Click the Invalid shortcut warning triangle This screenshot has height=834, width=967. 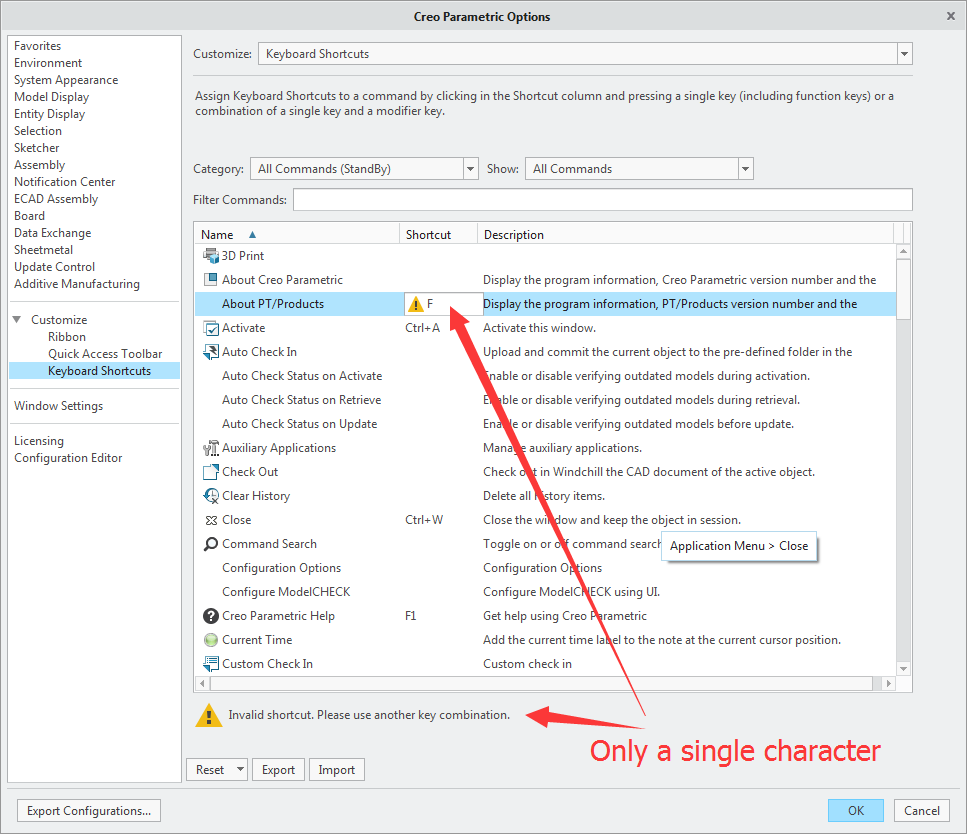point(209,715)
